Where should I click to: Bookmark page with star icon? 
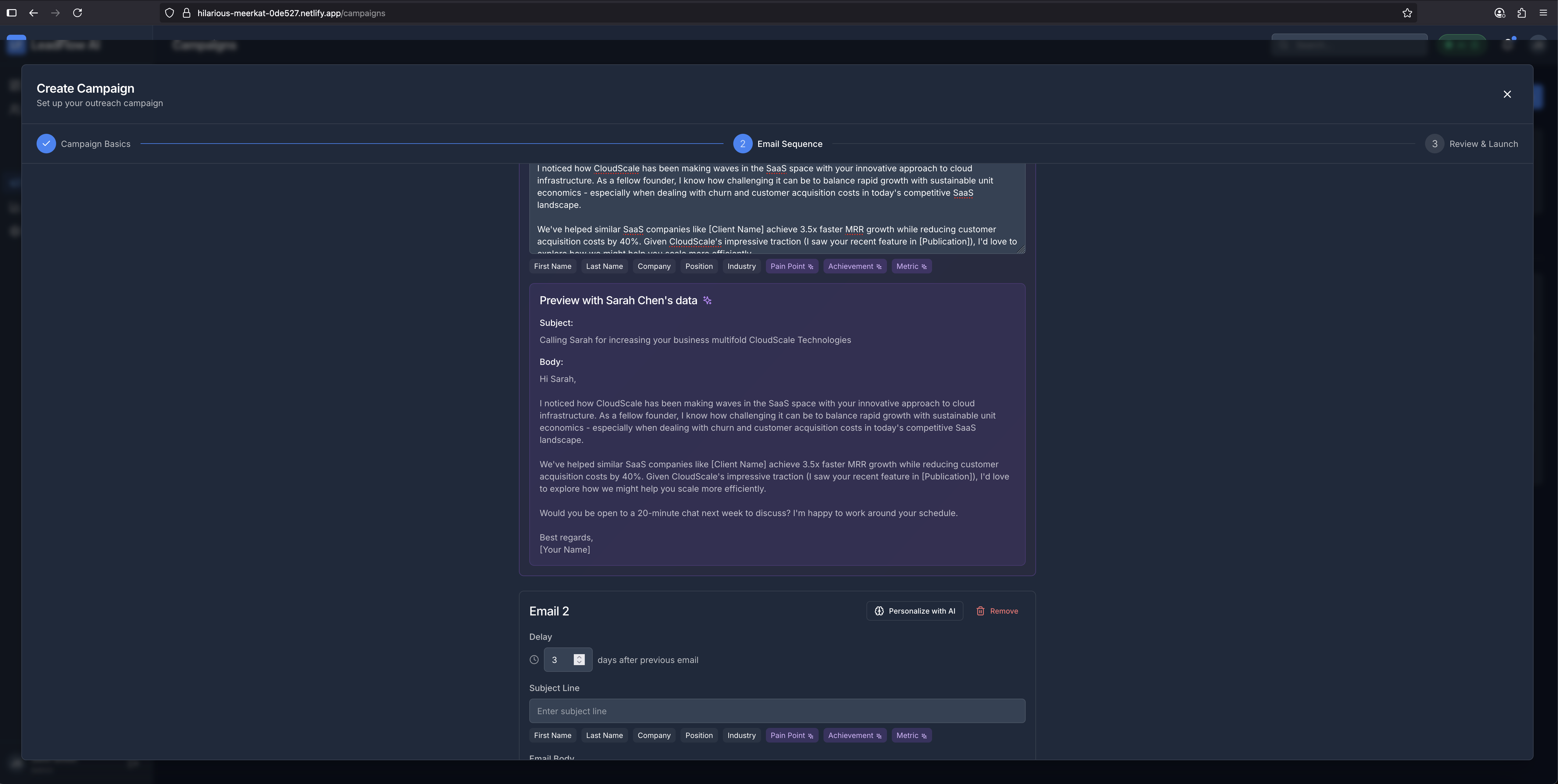coord(1407,13)
